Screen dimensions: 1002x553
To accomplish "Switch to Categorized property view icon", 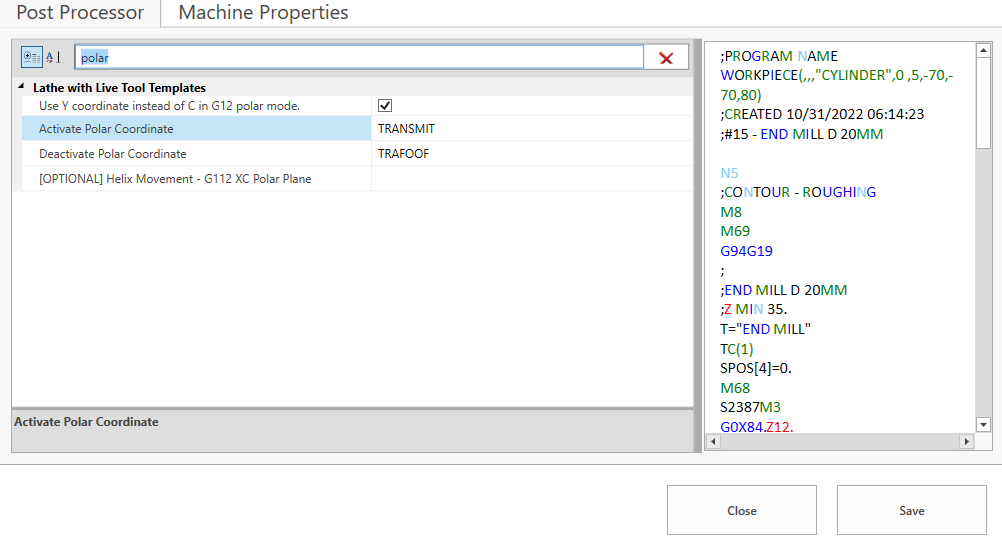I will 32,58.
